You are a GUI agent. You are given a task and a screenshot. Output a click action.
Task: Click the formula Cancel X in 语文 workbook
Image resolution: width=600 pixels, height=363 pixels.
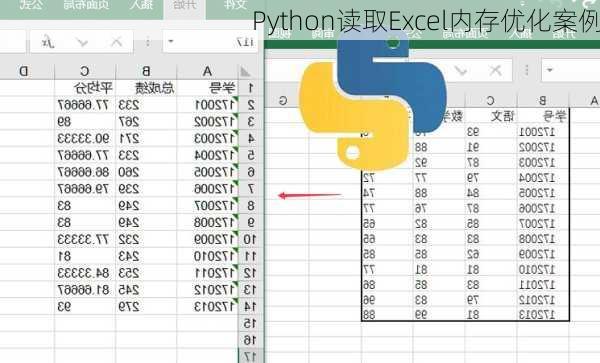(x=496, y=70)
